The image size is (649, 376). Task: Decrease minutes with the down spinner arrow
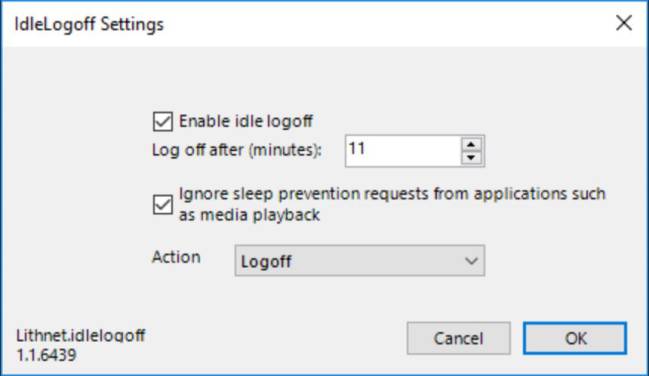coord(471,158)
